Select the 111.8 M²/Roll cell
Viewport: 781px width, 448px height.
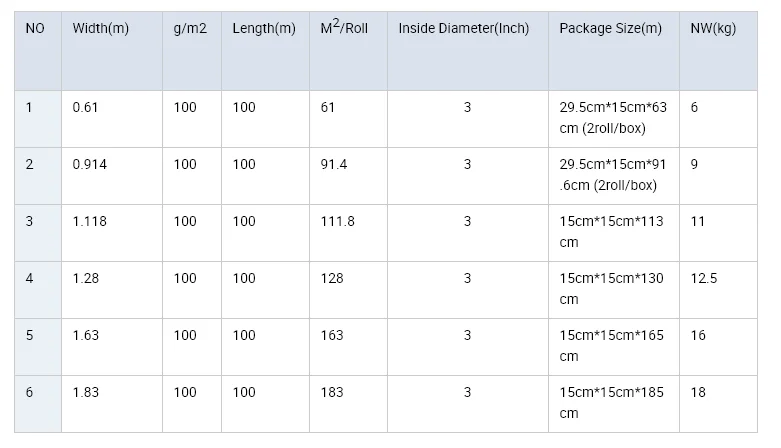click(x=337, y=222)
